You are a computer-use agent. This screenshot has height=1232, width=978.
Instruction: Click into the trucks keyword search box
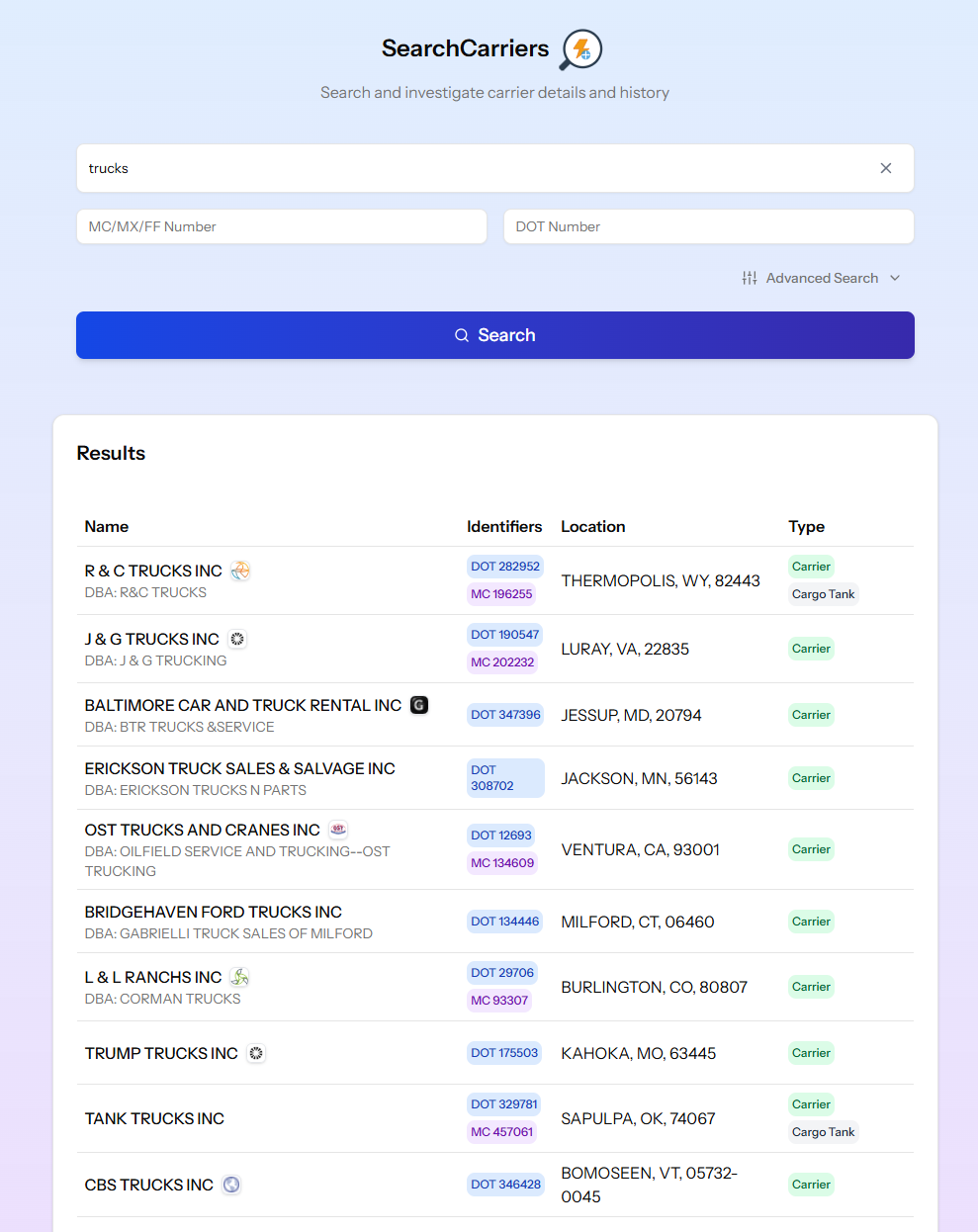(475, 168)
